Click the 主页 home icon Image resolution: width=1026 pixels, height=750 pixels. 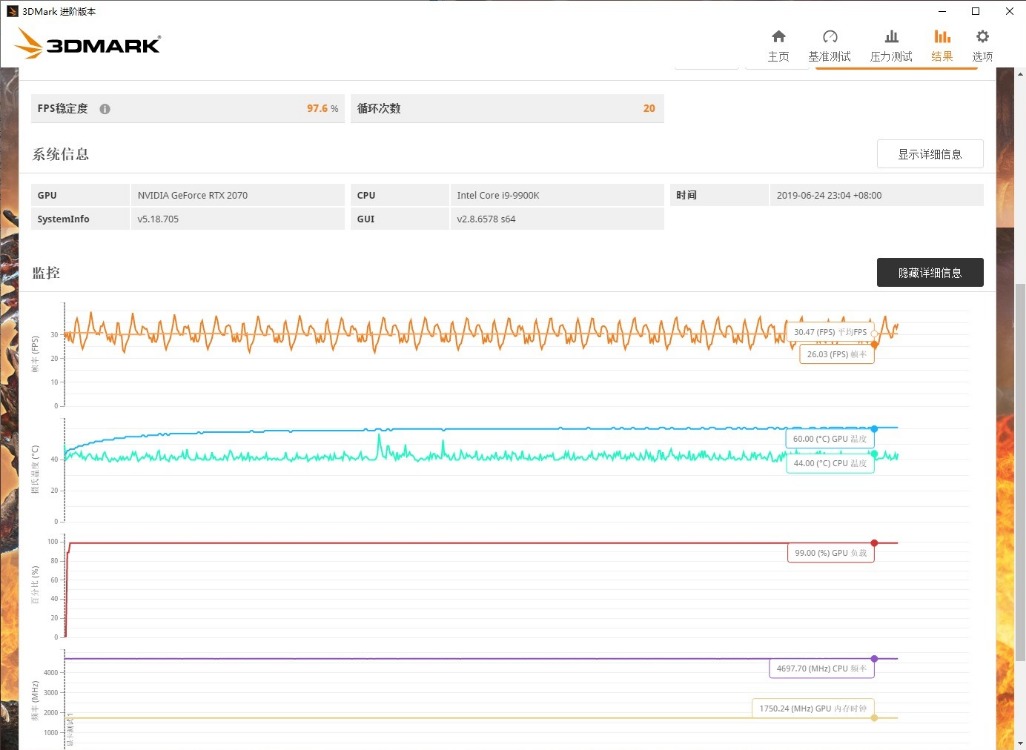[777, 35]
